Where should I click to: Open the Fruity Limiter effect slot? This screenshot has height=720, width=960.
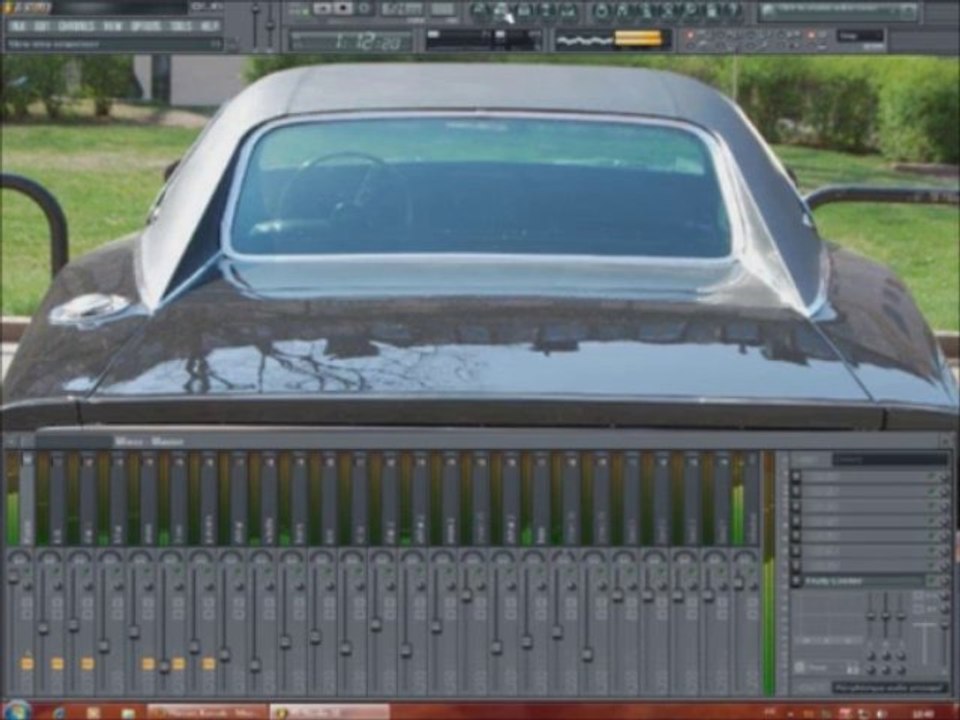coord(864,580)
